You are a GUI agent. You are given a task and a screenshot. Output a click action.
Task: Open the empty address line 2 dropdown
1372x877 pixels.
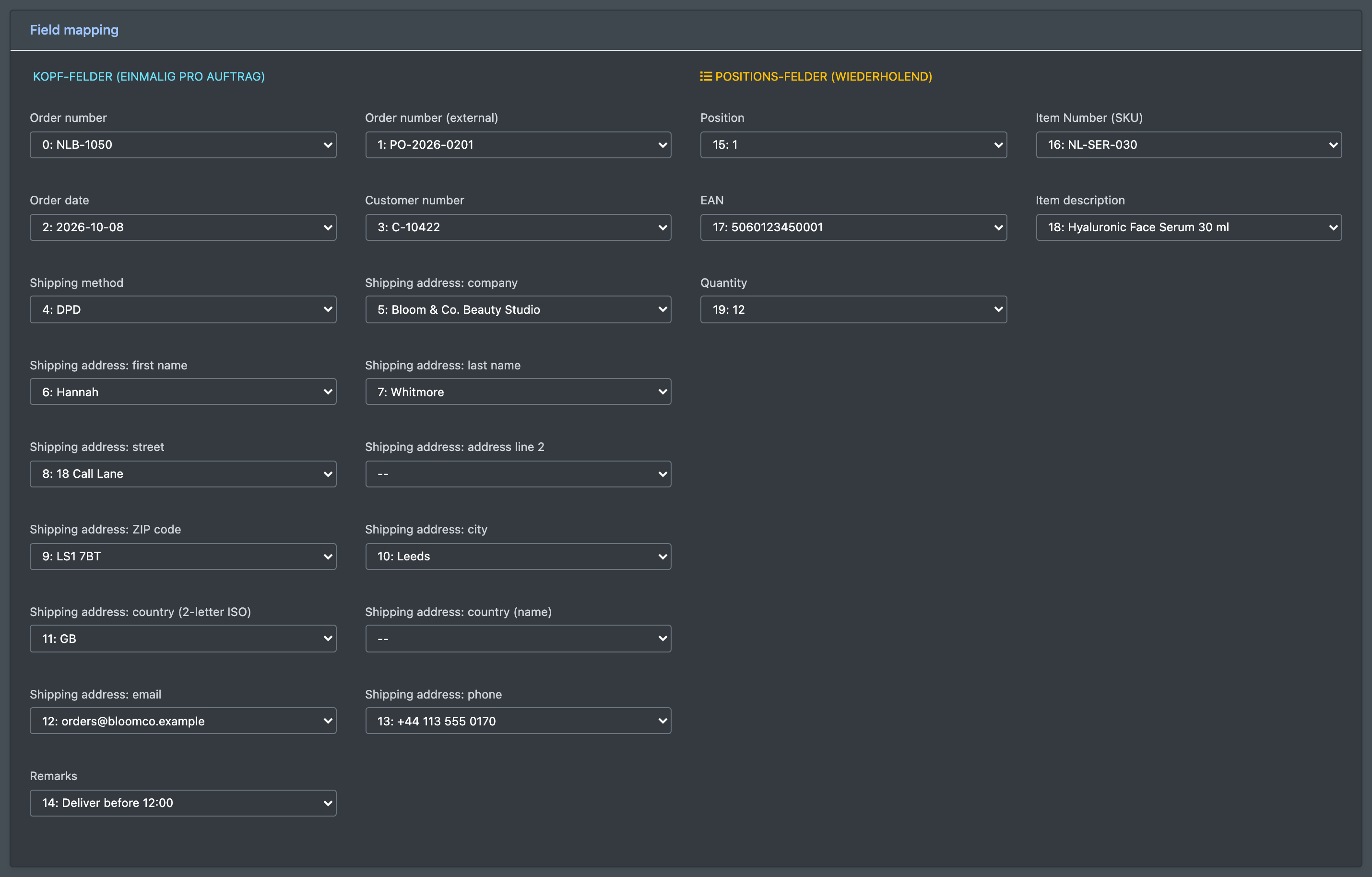pos(518,474)
